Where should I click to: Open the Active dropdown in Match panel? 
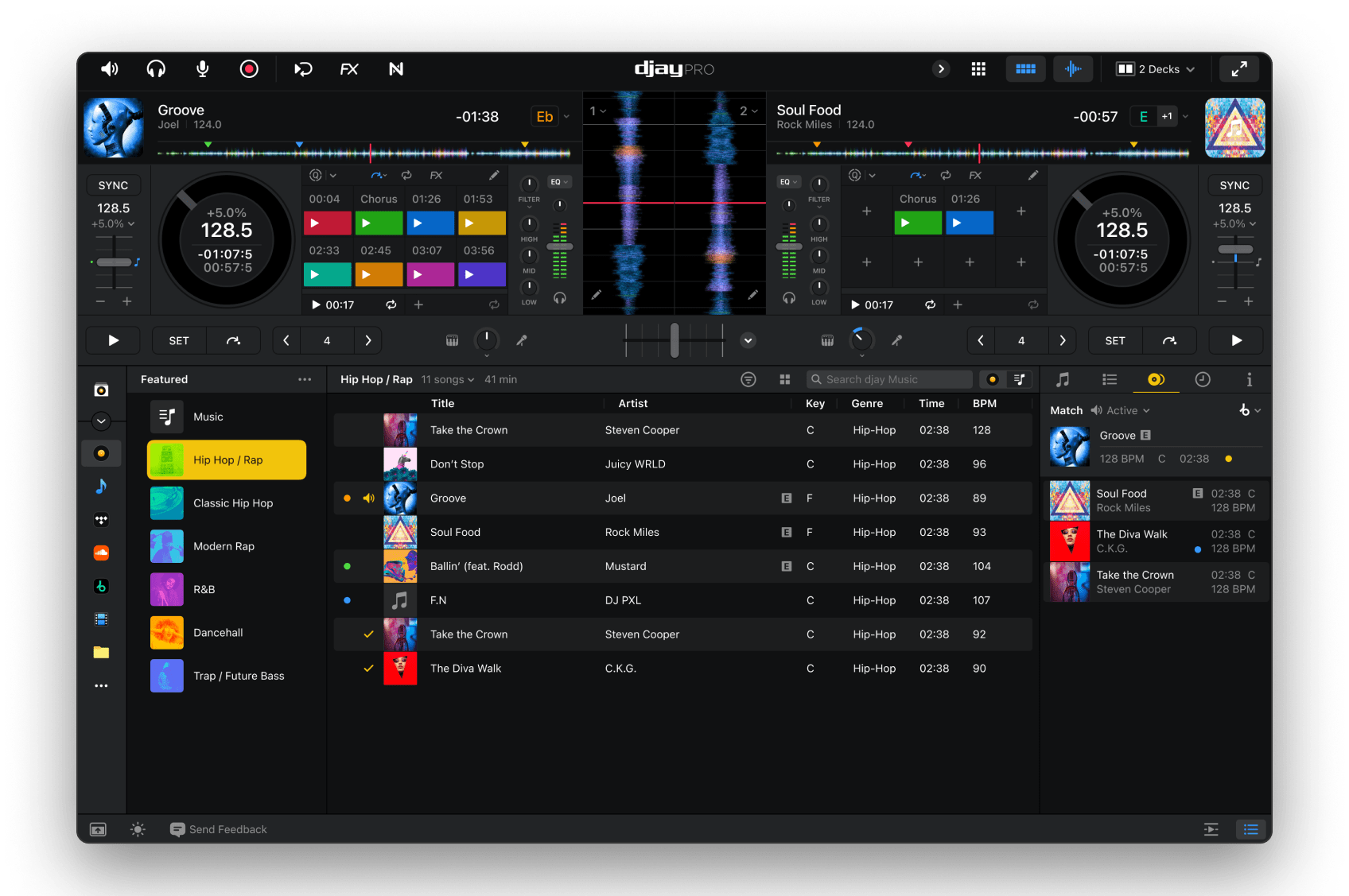coord(1121,410)
